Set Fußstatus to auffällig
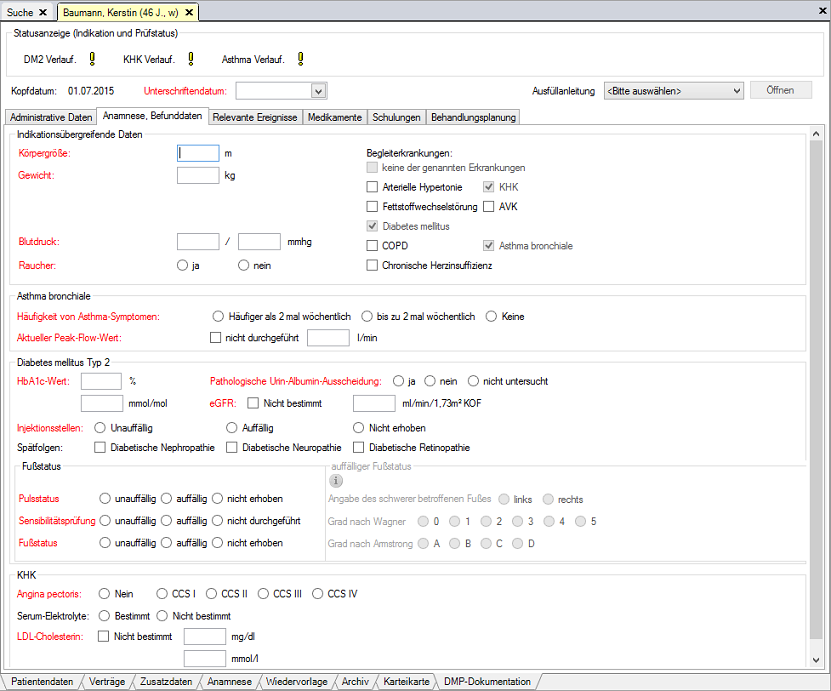The width and height of the screenshot is (831, 691). [166, 543]
